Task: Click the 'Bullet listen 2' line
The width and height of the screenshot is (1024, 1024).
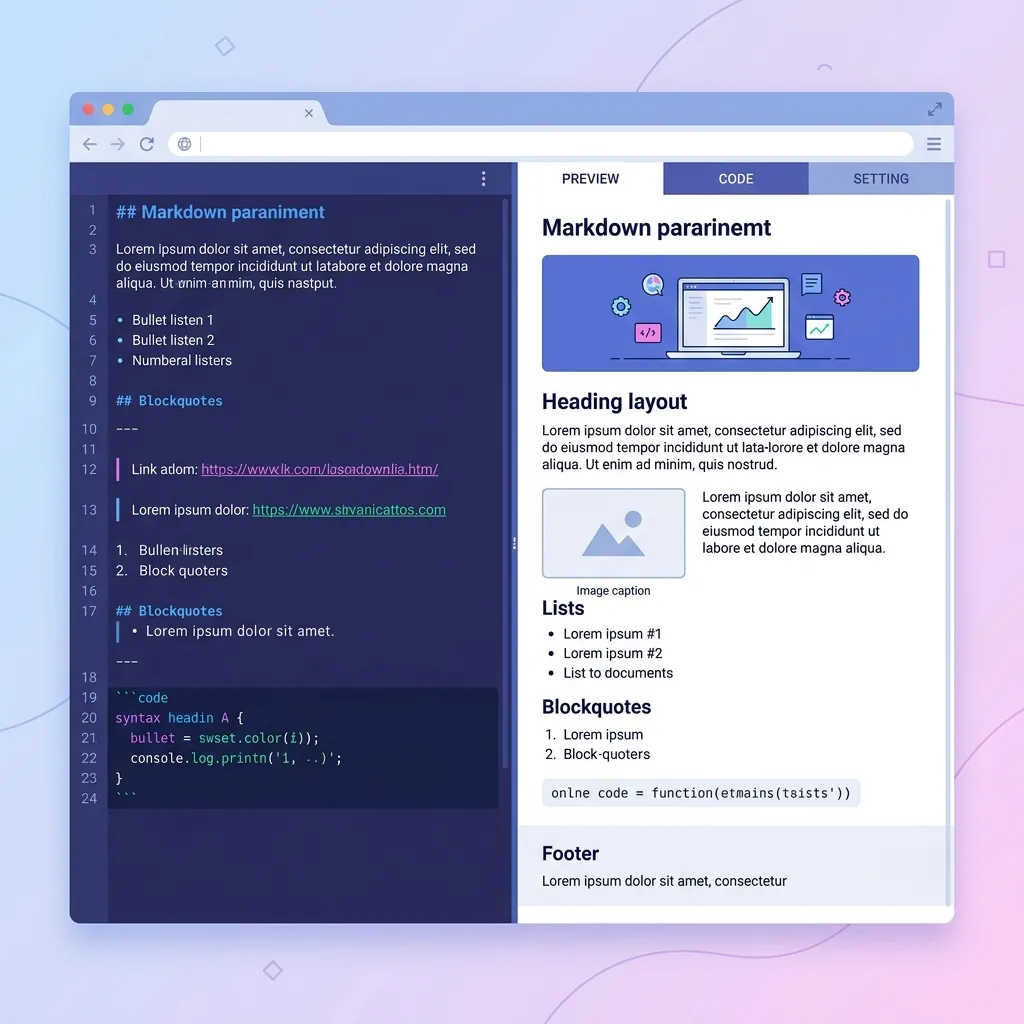Action: pos(173,340)
